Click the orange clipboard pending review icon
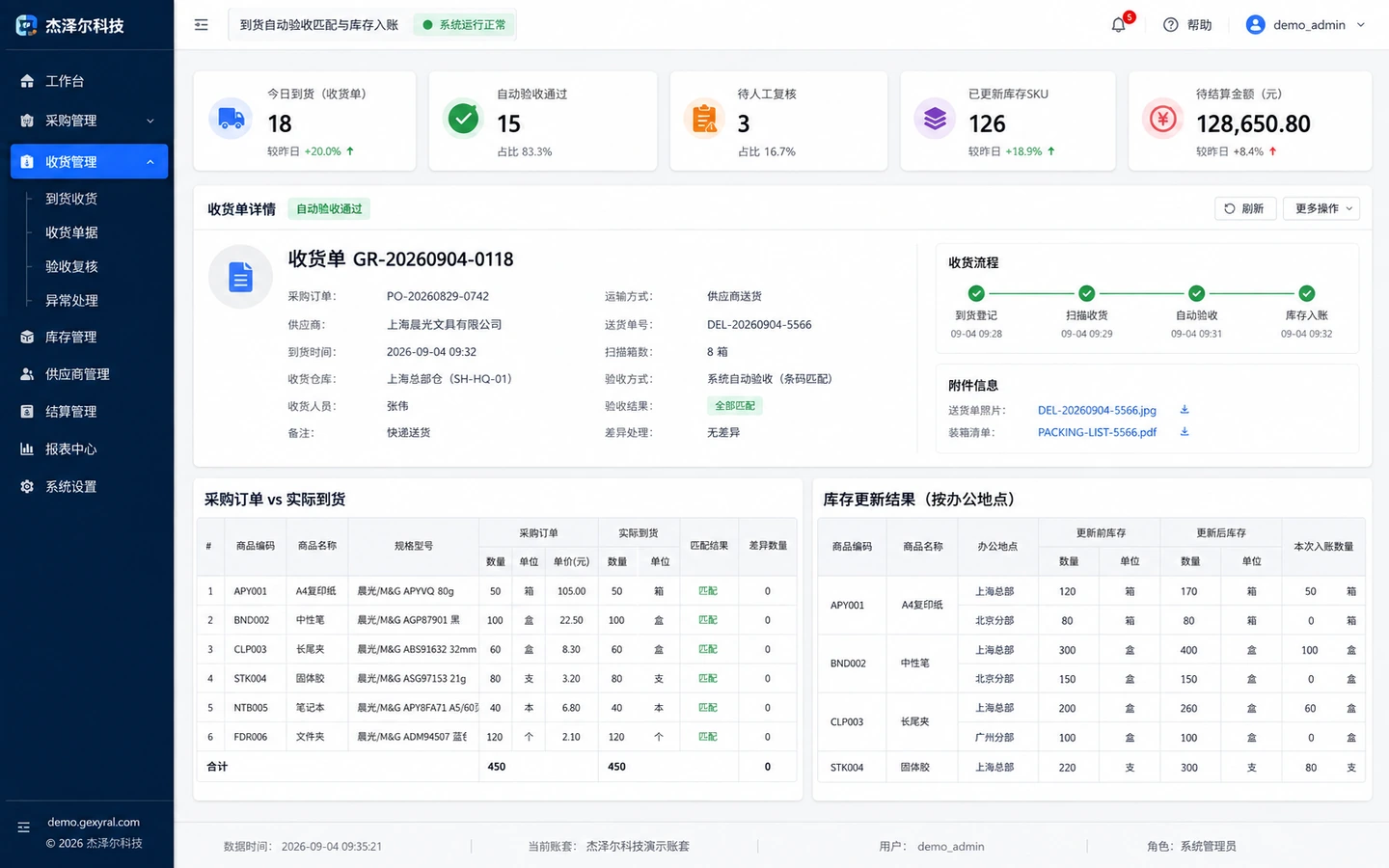 pyautogui.click(x=704, y=120)
